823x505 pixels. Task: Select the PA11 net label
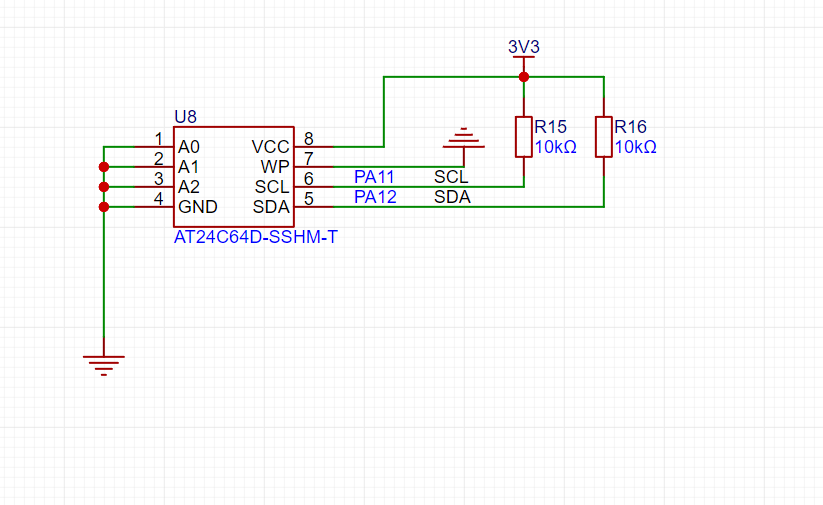point(375,177)
